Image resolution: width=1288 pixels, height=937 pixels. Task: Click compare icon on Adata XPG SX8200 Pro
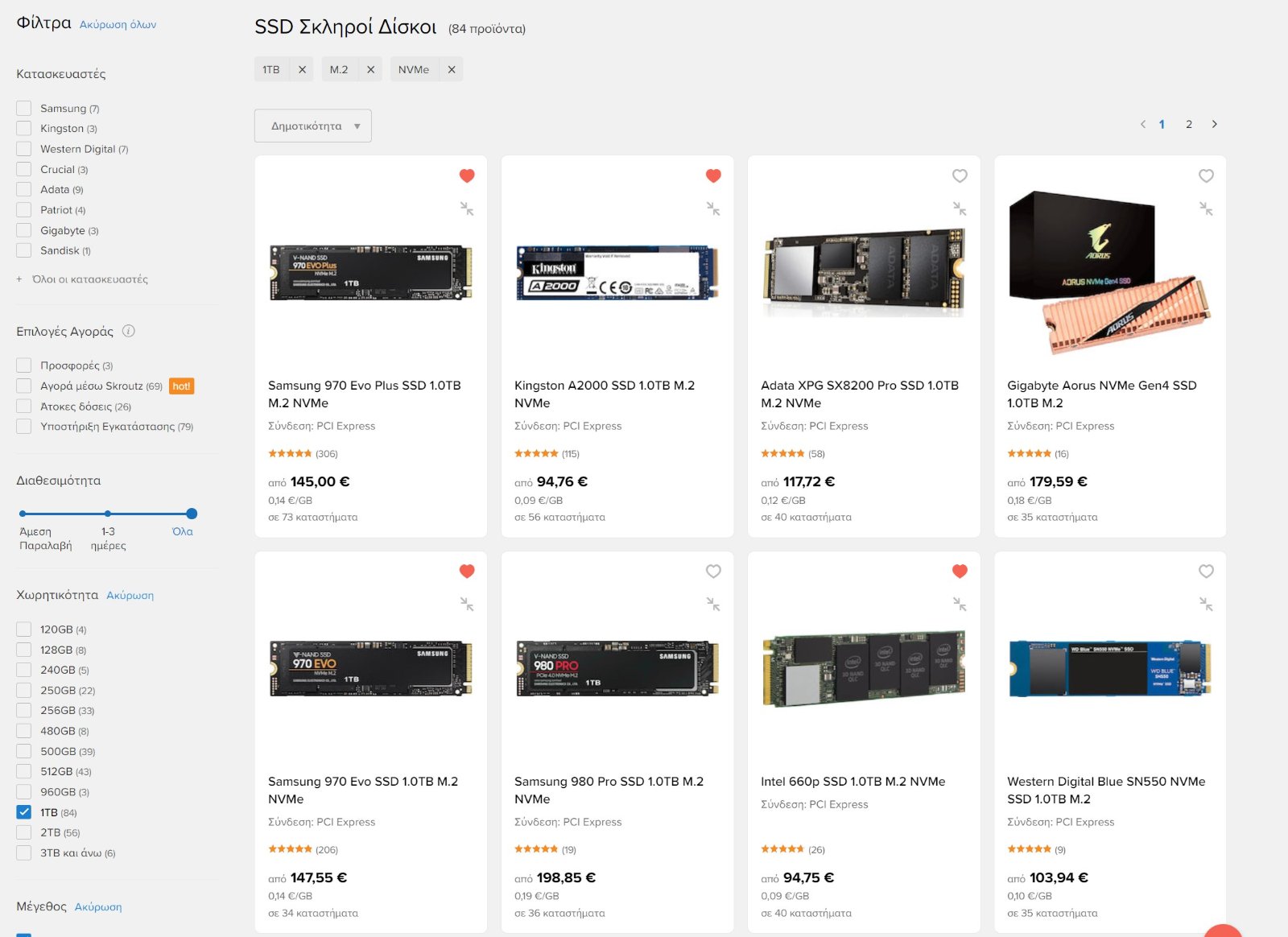(960, 208)
